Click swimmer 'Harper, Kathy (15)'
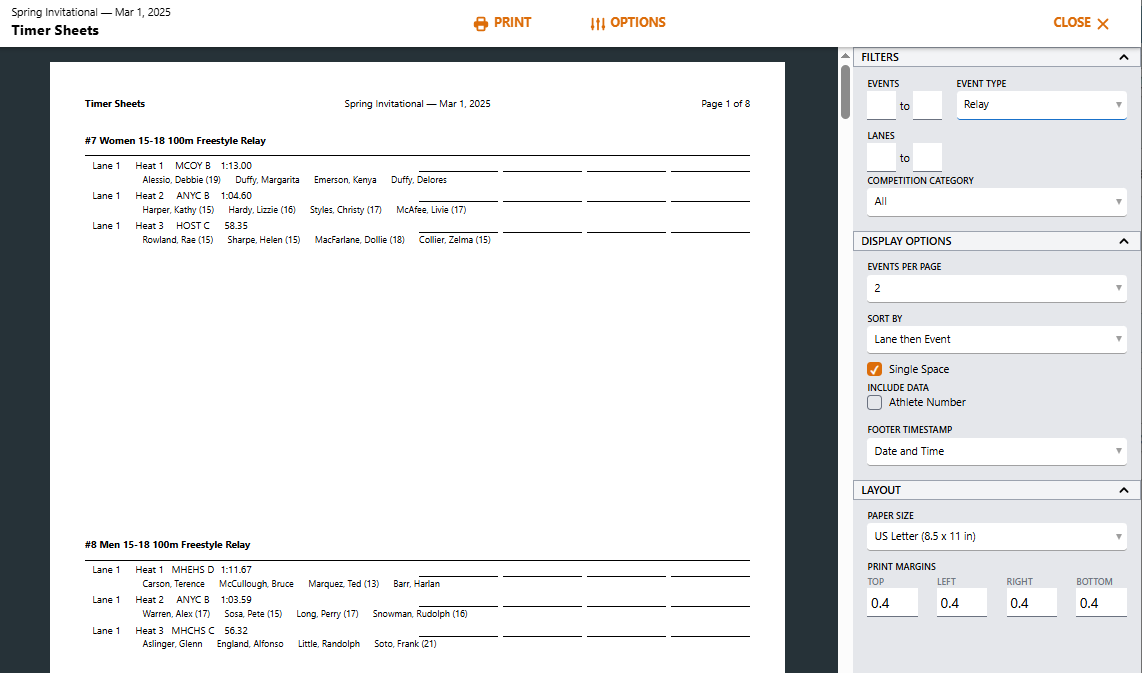This screenshot has width=1142, height=673. pos(178,210)
